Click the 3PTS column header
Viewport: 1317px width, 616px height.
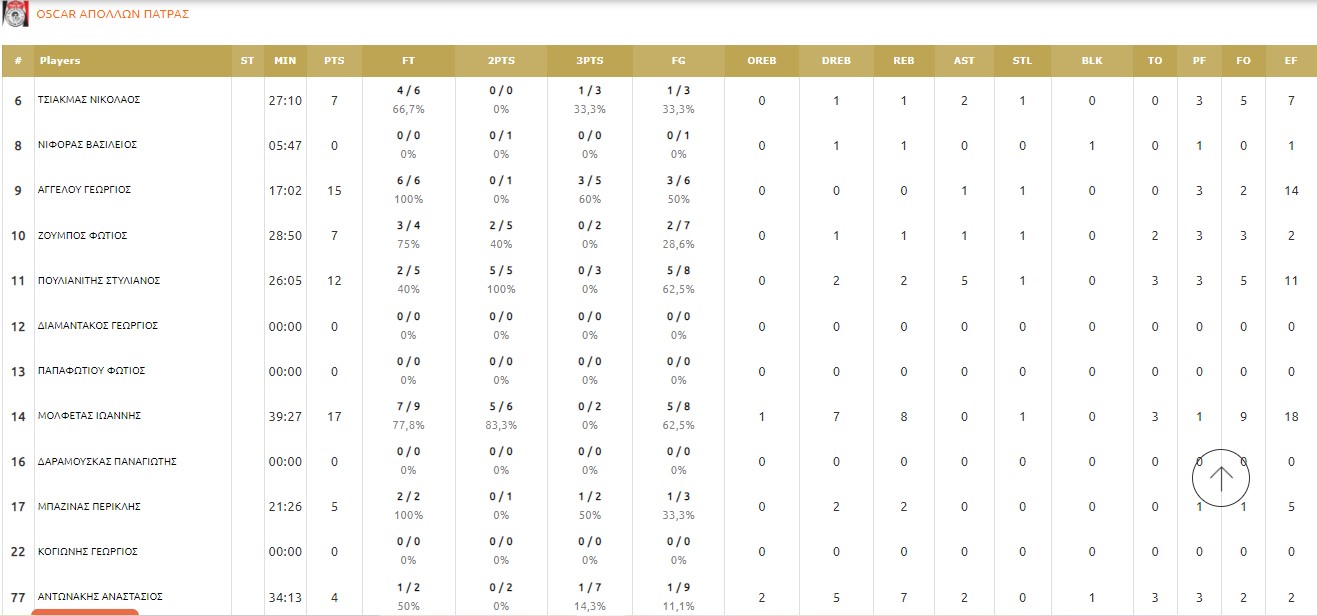point(590,61)
